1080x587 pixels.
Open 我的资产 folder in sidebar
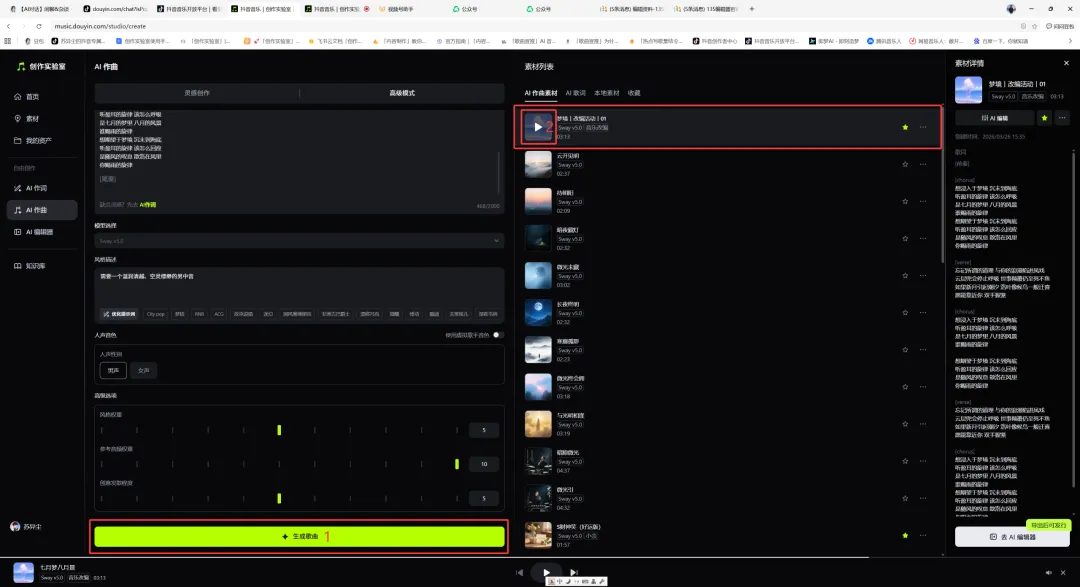[33, 141]
